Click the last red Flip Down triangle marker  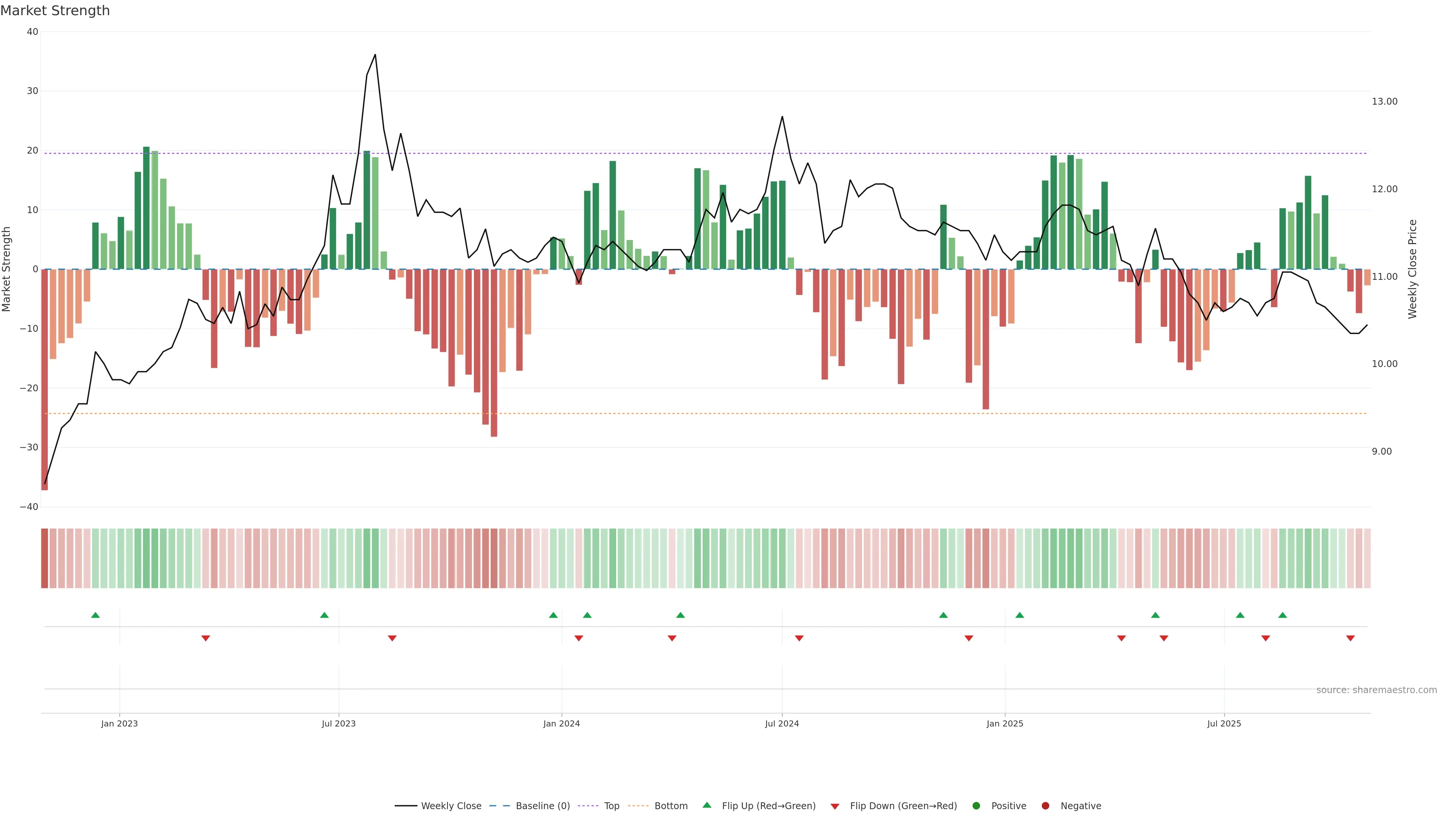tap(1350, 638)
